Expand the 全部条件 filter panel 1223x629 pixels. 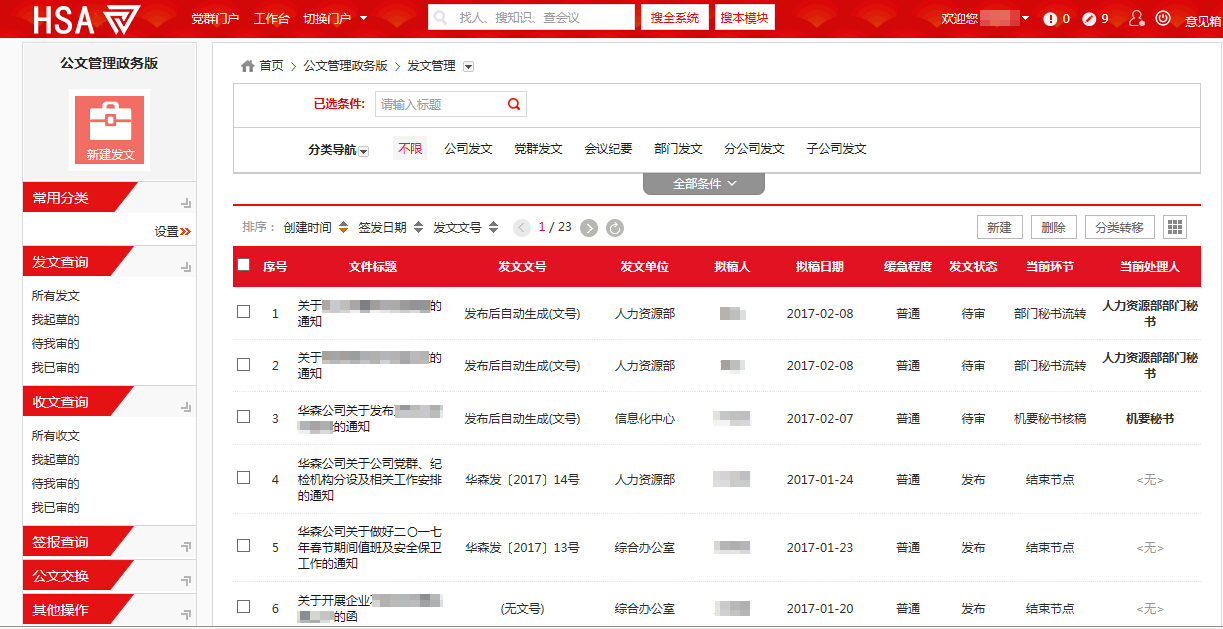pyautogui.click(x=704, y=184)
